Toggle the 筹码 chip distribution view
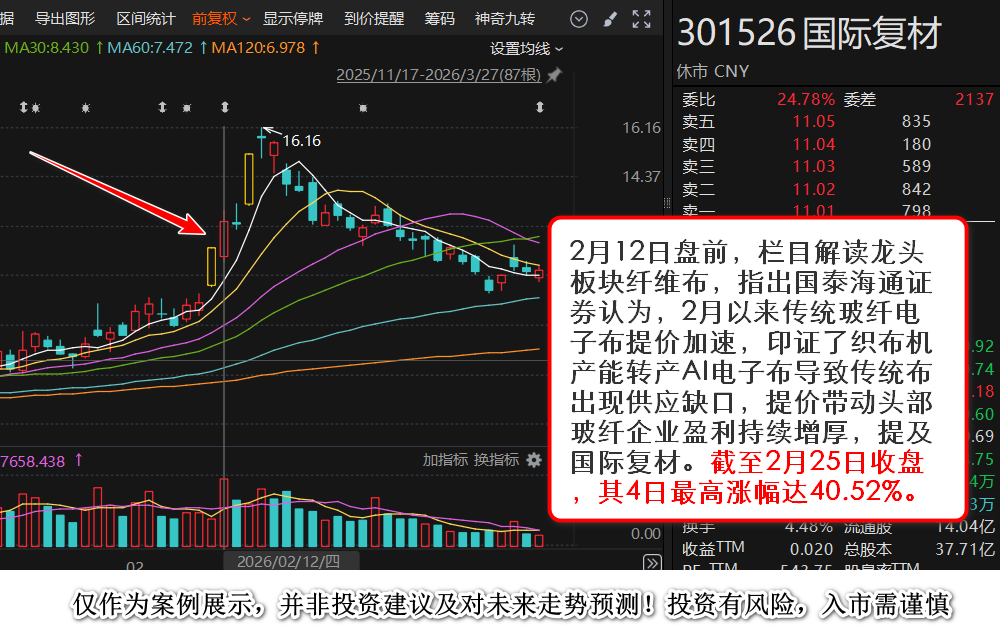This screenshot has height=640, width=1000. coord(439,19)
